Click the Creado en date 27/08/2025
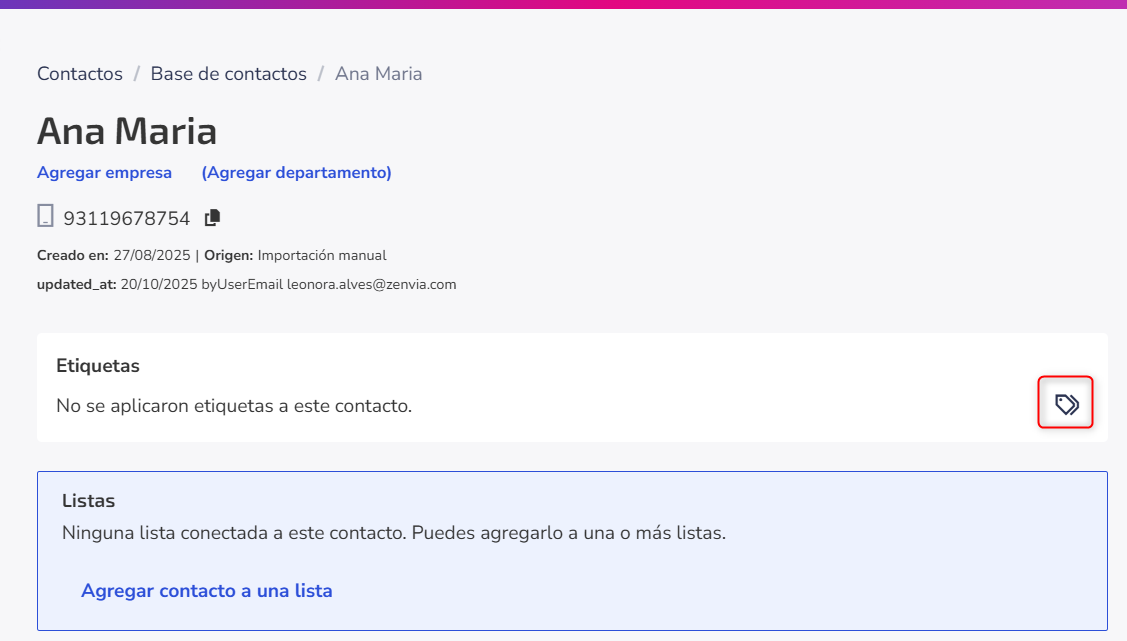Viewport: 1127px width, 641px height. [x=152, y=256]
